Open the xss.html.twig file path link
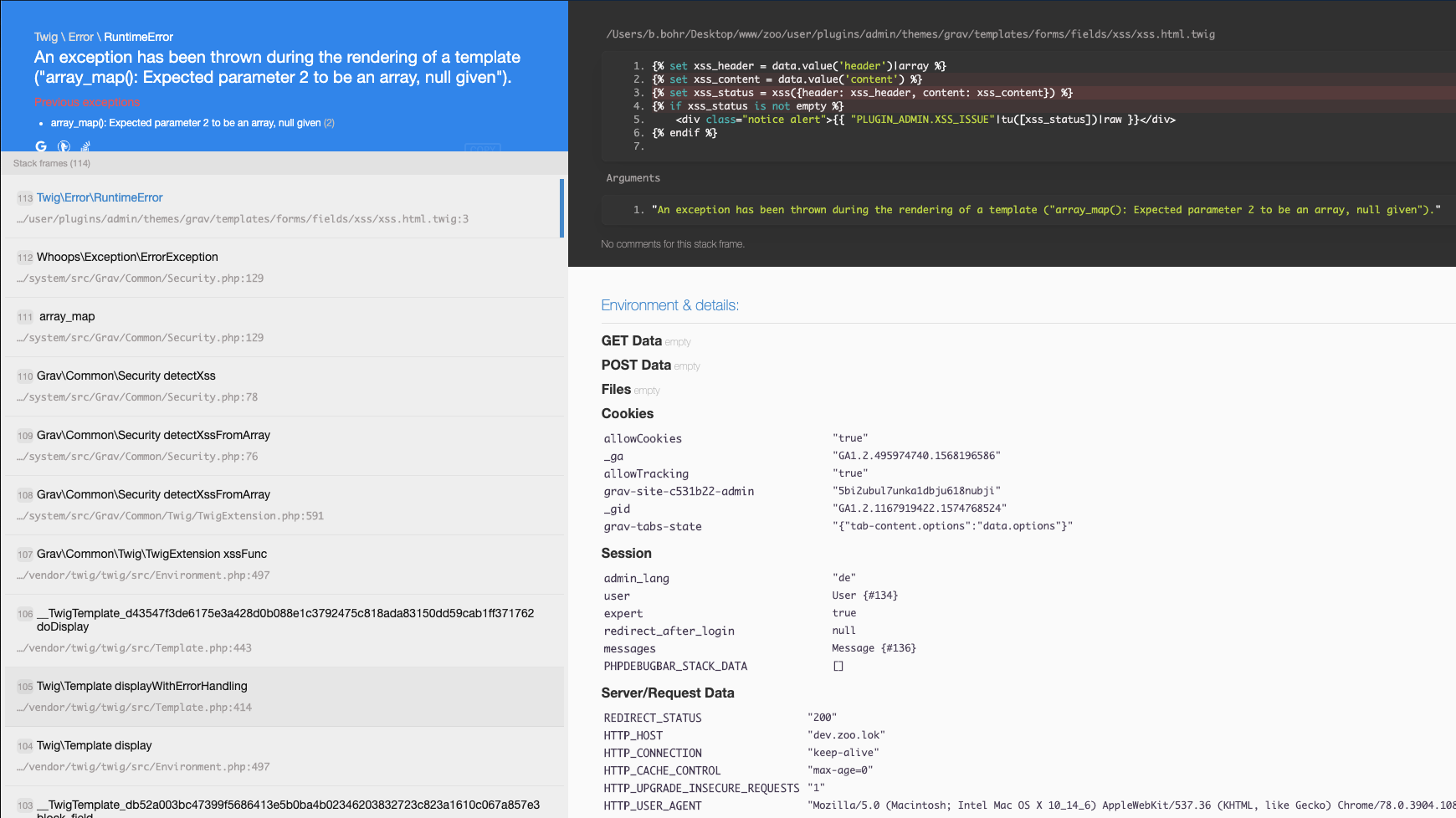This screenshot has width=1456, height=818. click(910, 34)
